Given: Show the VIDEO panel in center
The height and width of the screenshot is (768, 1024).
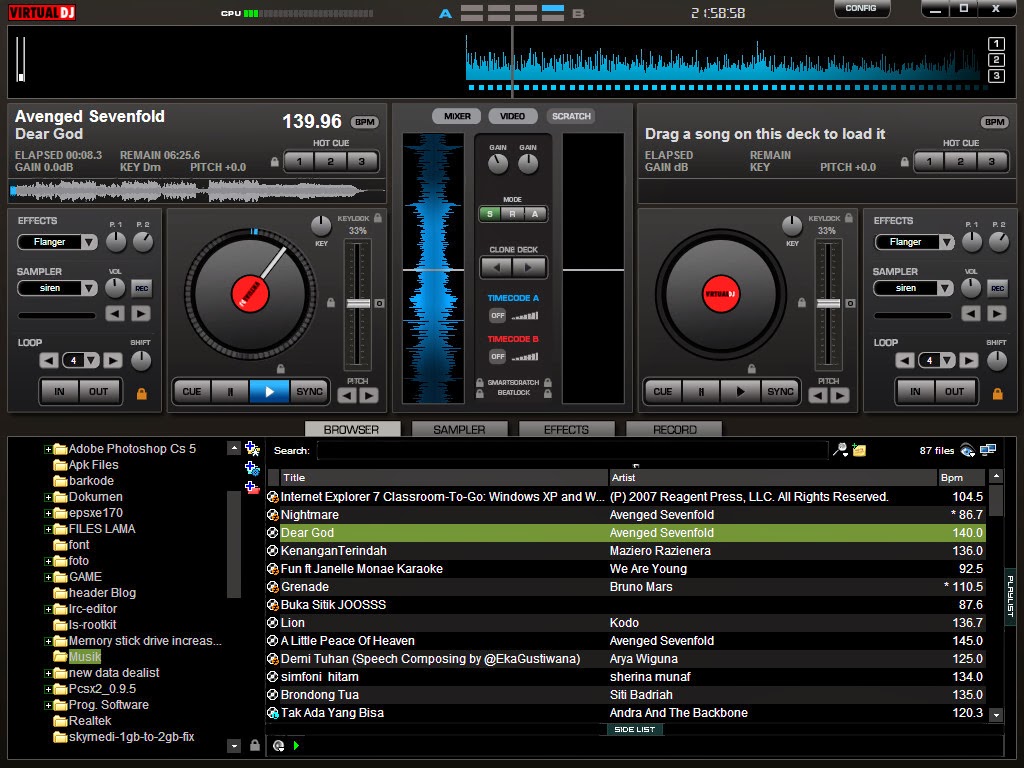Looking at the screenshot, I should 513,116.
